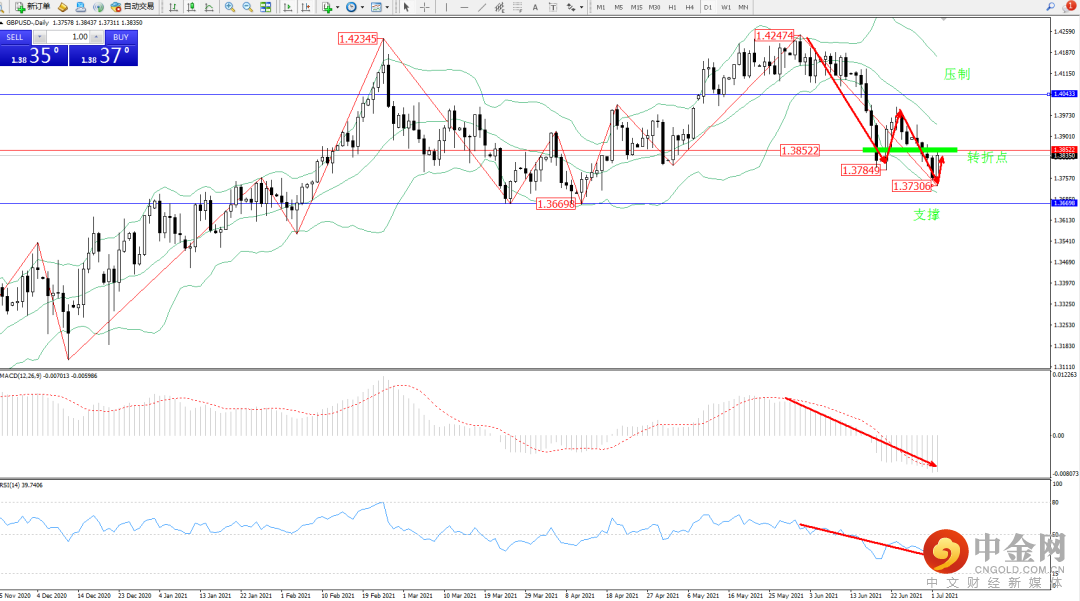
Task: Select the 1.38522 price label
Action: coord(800,150)
